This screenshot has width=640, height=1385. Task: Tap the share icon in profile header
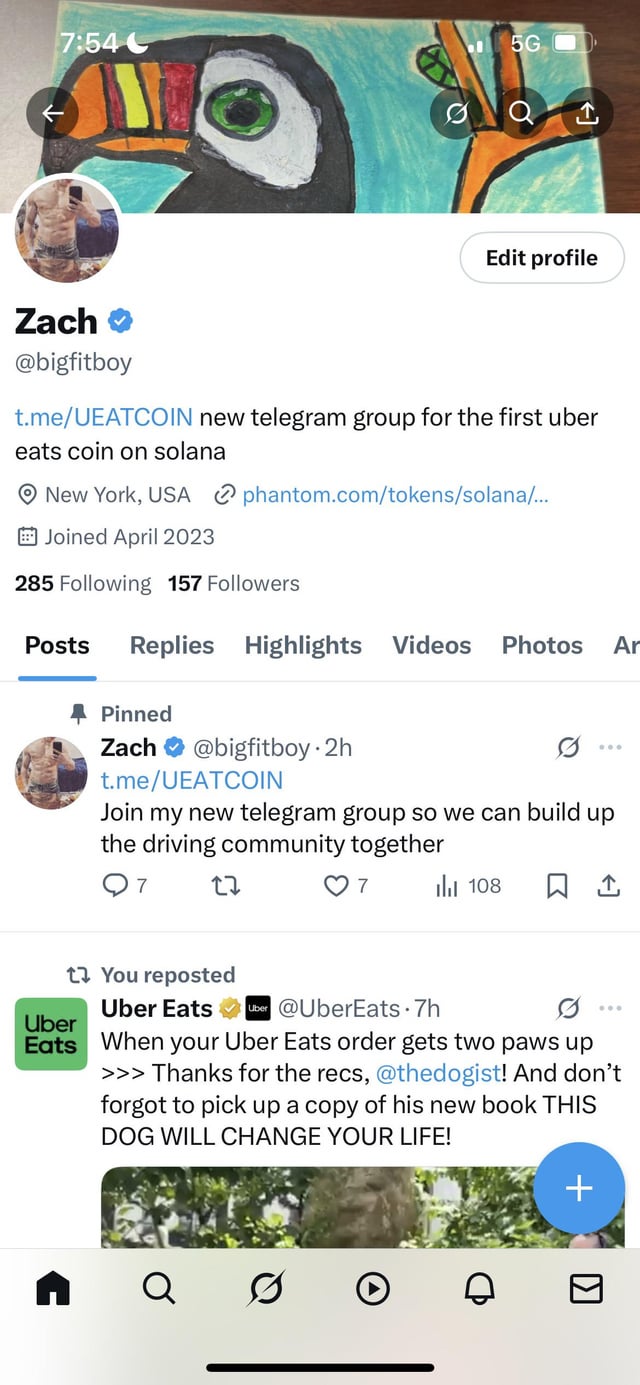(x=587, y=115)
